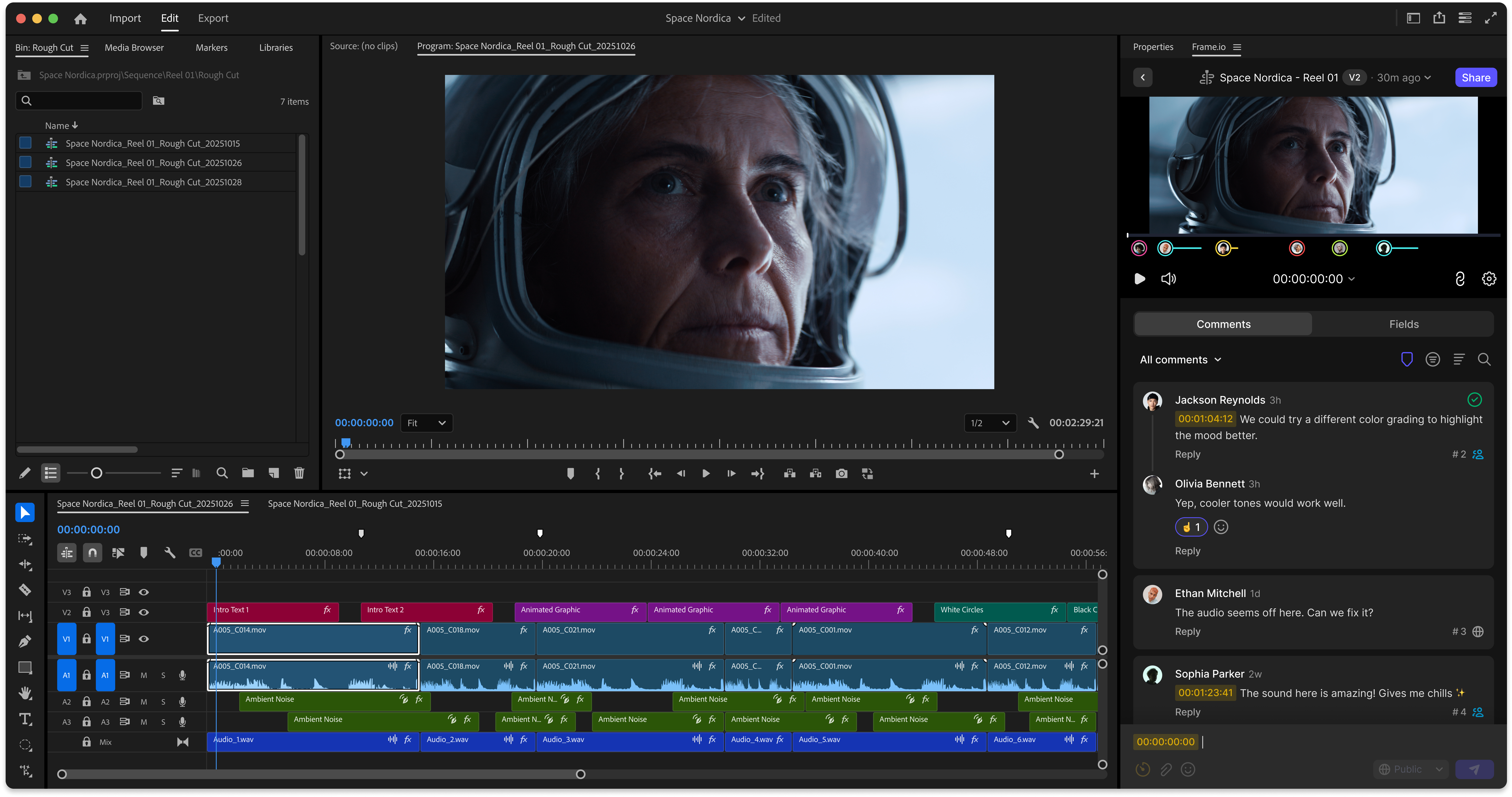Mute audio track A1
The height and width of the screenshot is (797, 1512).
(x=144, y=675)
